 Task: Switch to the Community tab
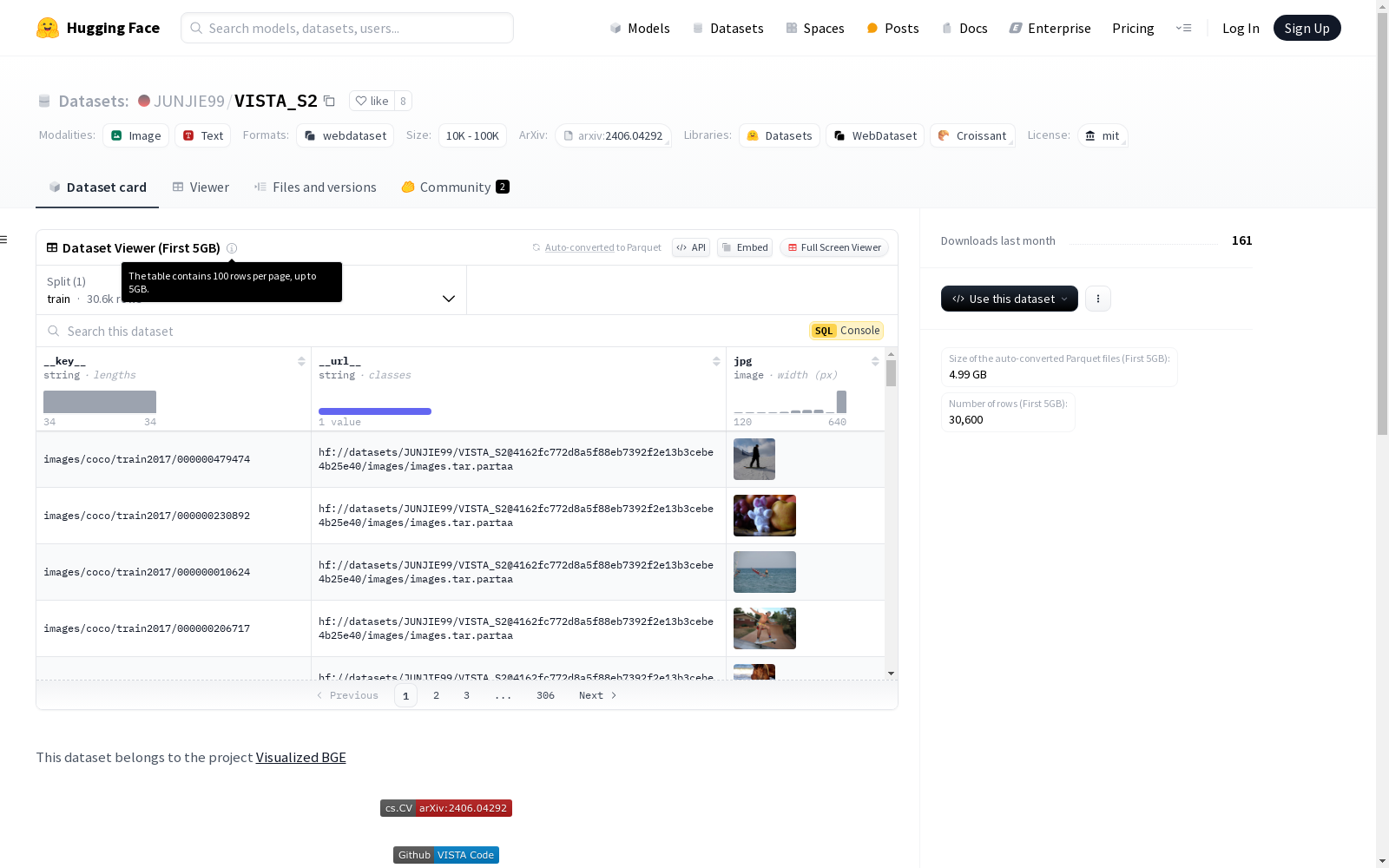(455, 187)
